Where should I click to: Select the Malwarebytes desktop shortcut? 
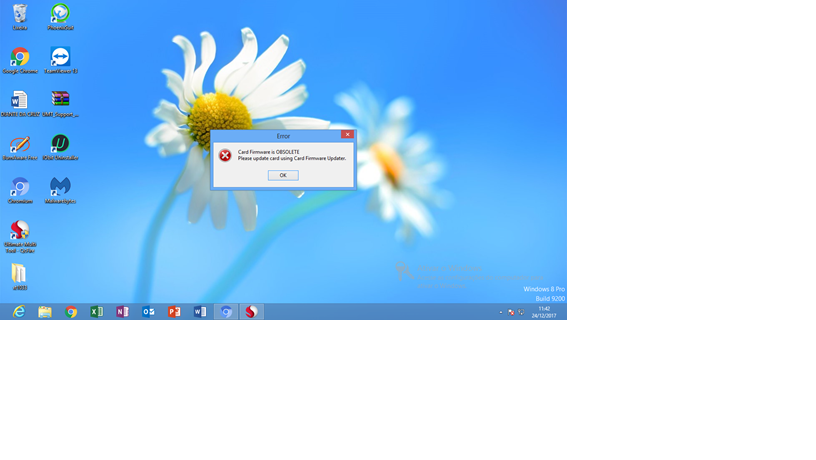click(x=60, y=190)
